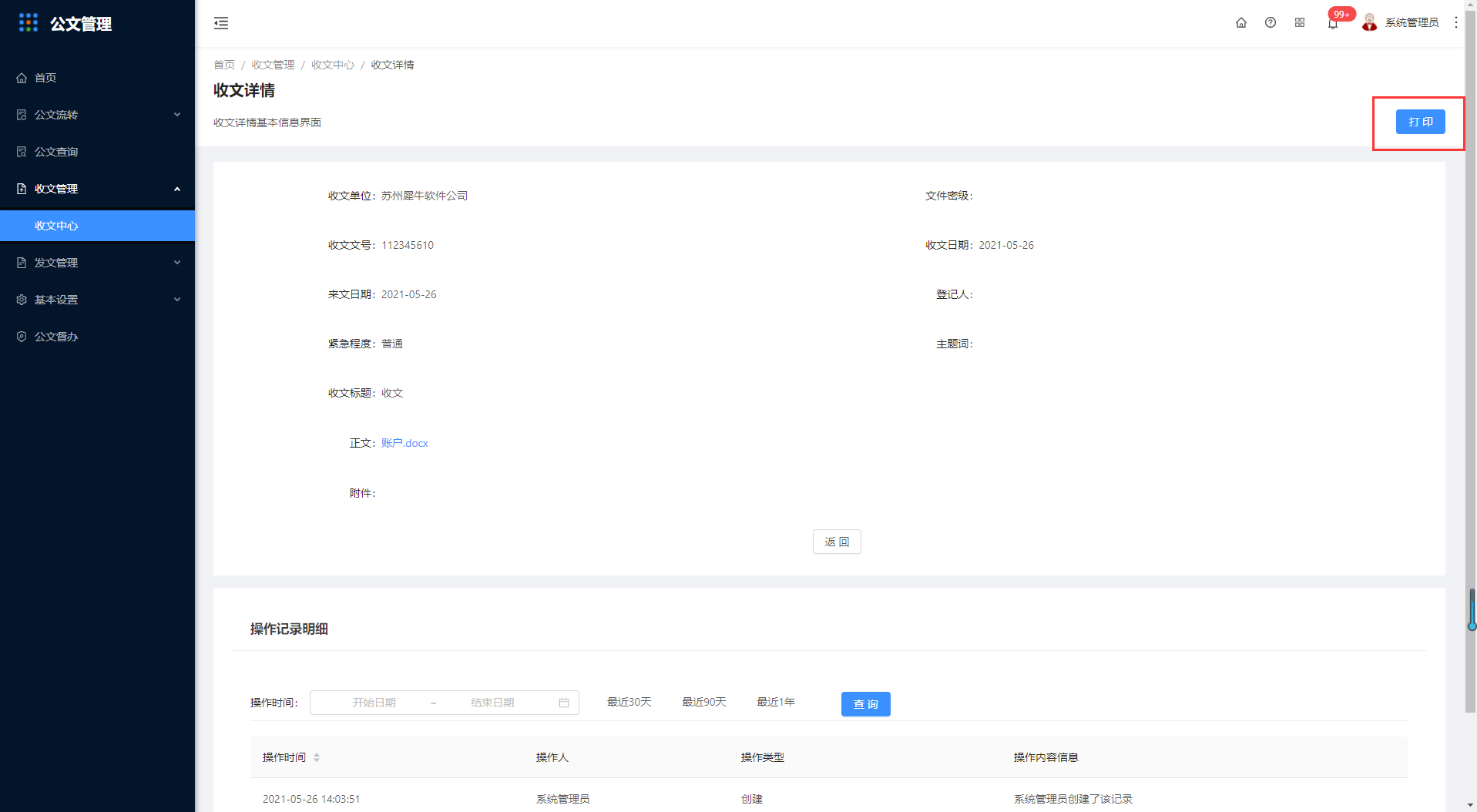Open the help question-mark icon
This screenshot has height=812, width=1477.
pyautogui.click(x=1271, y=22)
